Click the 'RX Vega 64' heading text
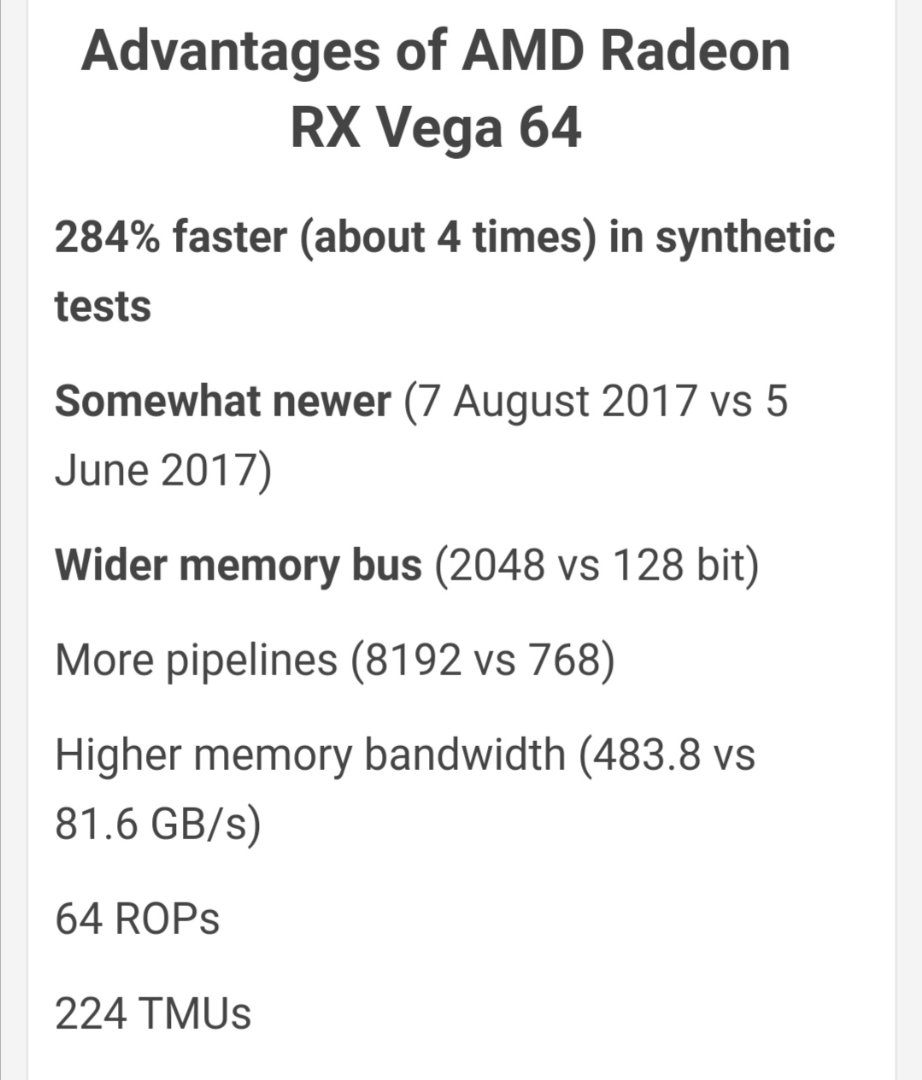The height and width of the screenshot is (1080, 922). pyautogui.click(x=435, y=128)
